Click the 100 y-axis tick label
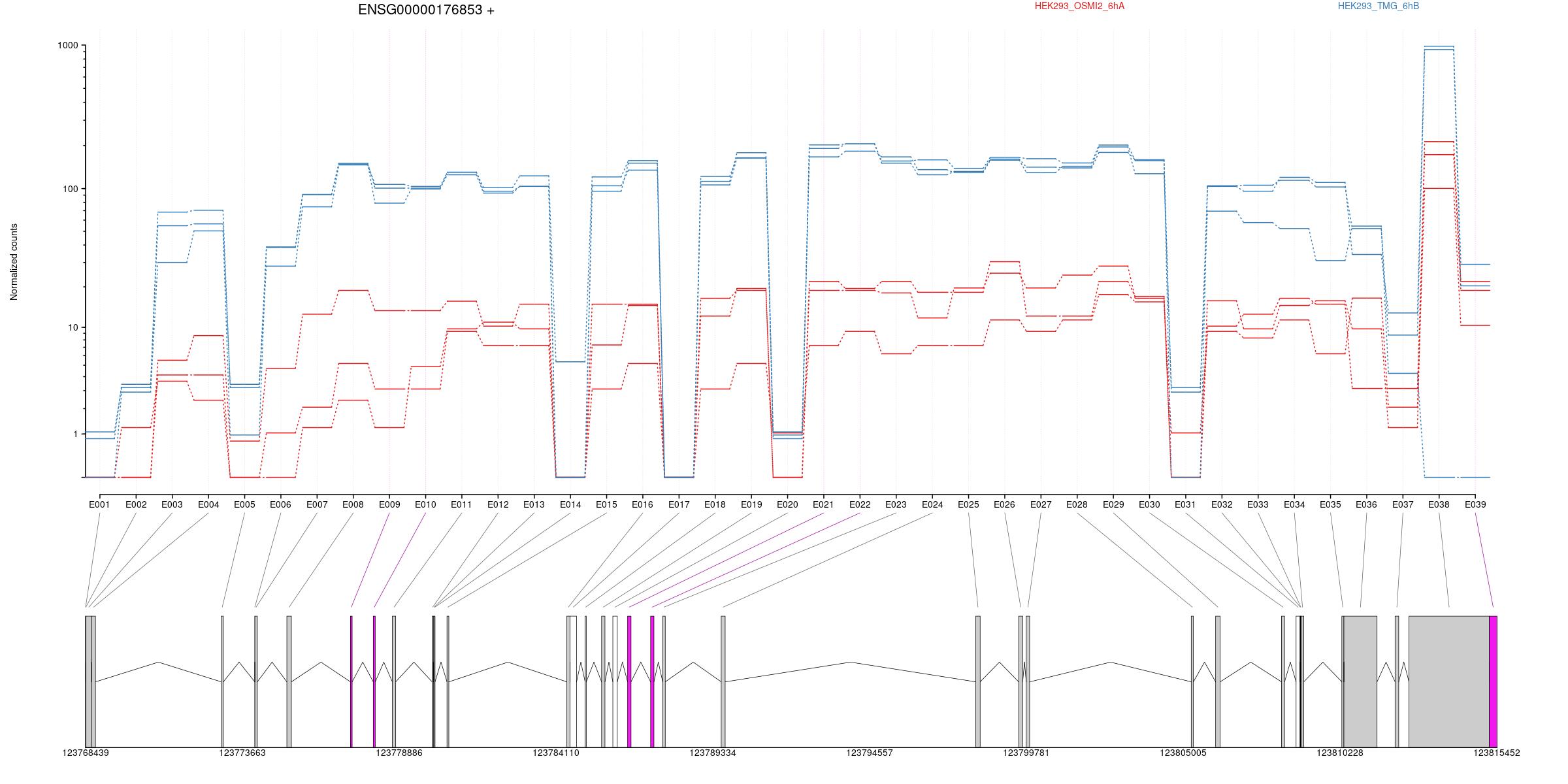This screenshot has height=784, width=1568. [70, 189]
